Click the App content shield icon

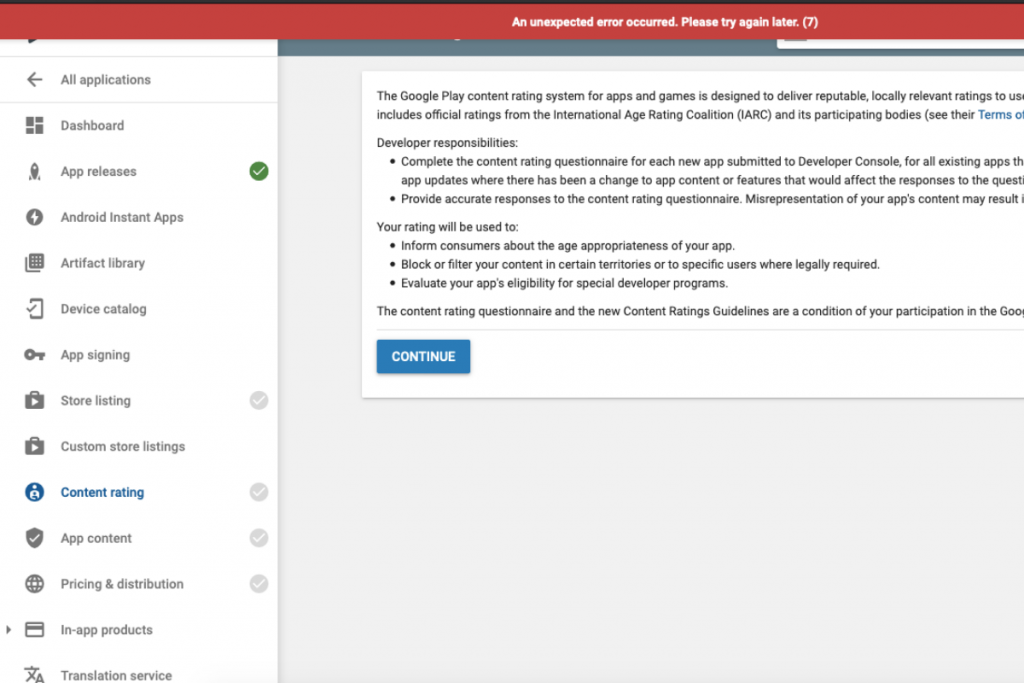click(x=35, y=538)
